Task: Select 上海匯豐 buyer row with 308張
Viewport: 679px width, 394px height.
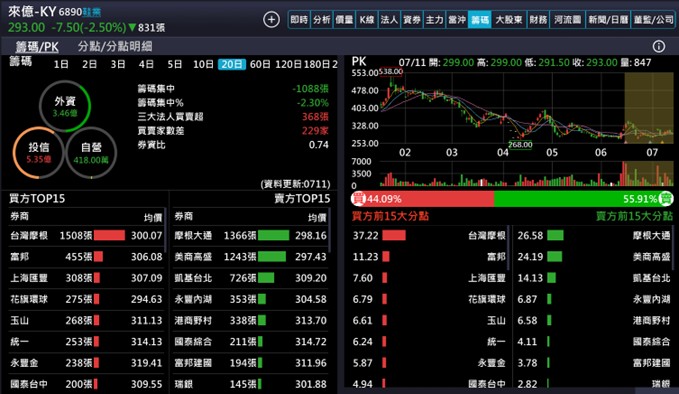Action: point(86,278)
